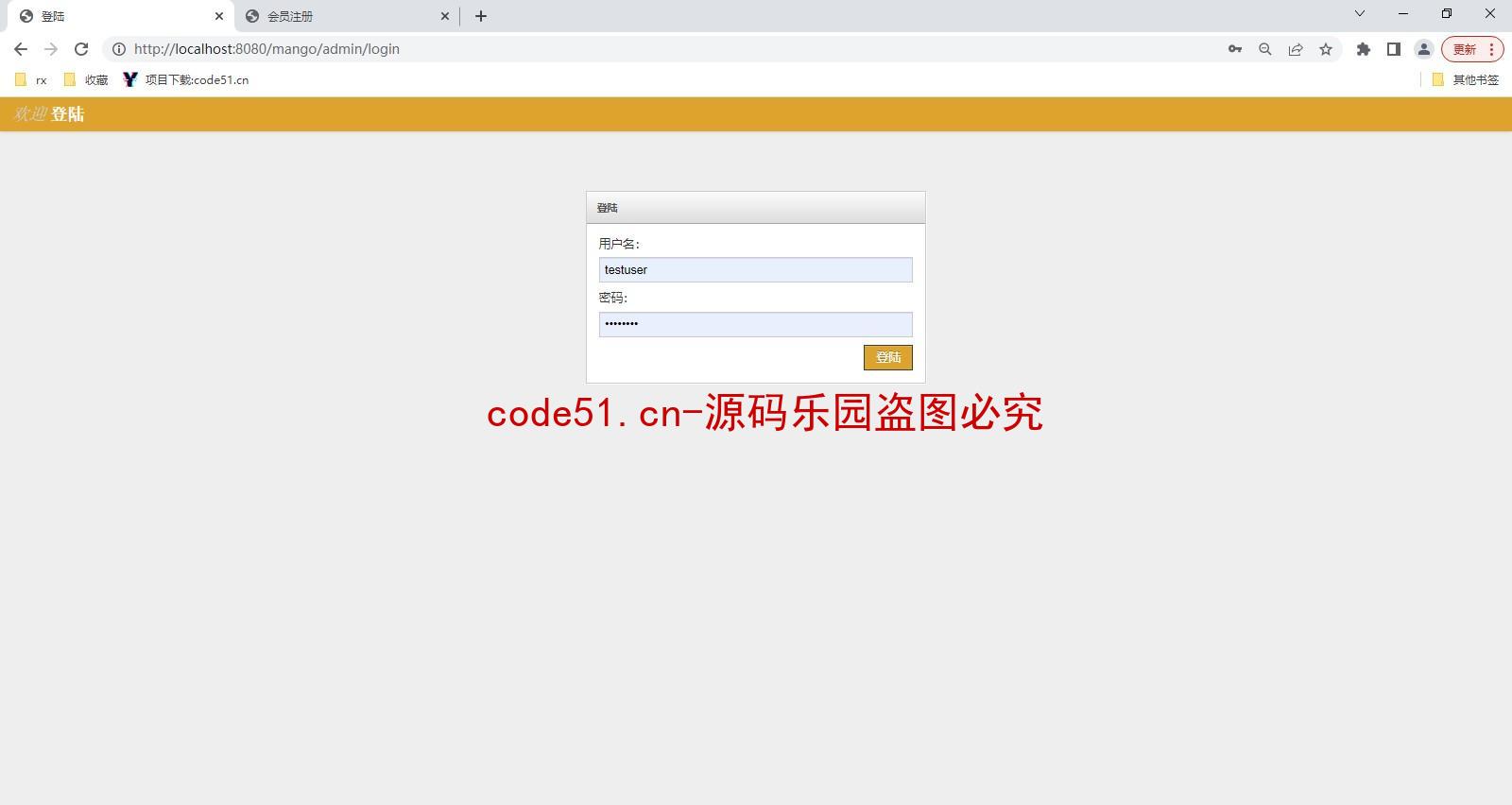Open the profile avatar menu
1512x805 pixels.
(x=1424, y=49)
